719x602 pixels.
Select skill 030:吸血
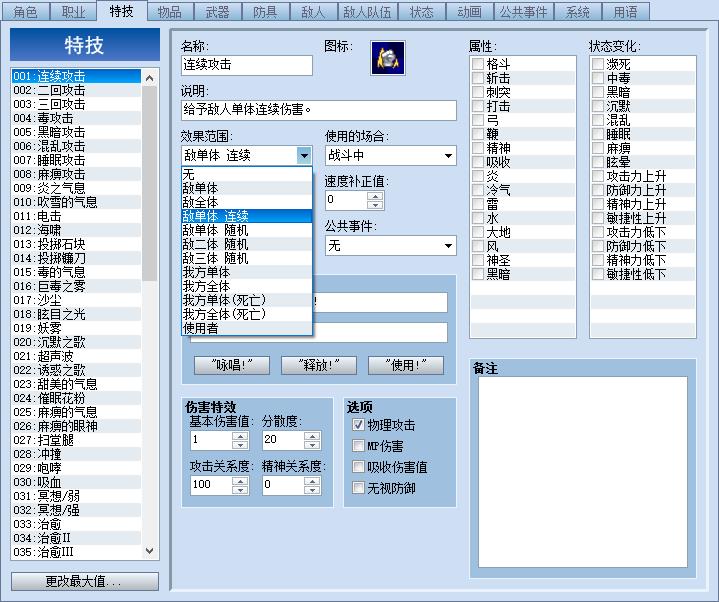77,482
